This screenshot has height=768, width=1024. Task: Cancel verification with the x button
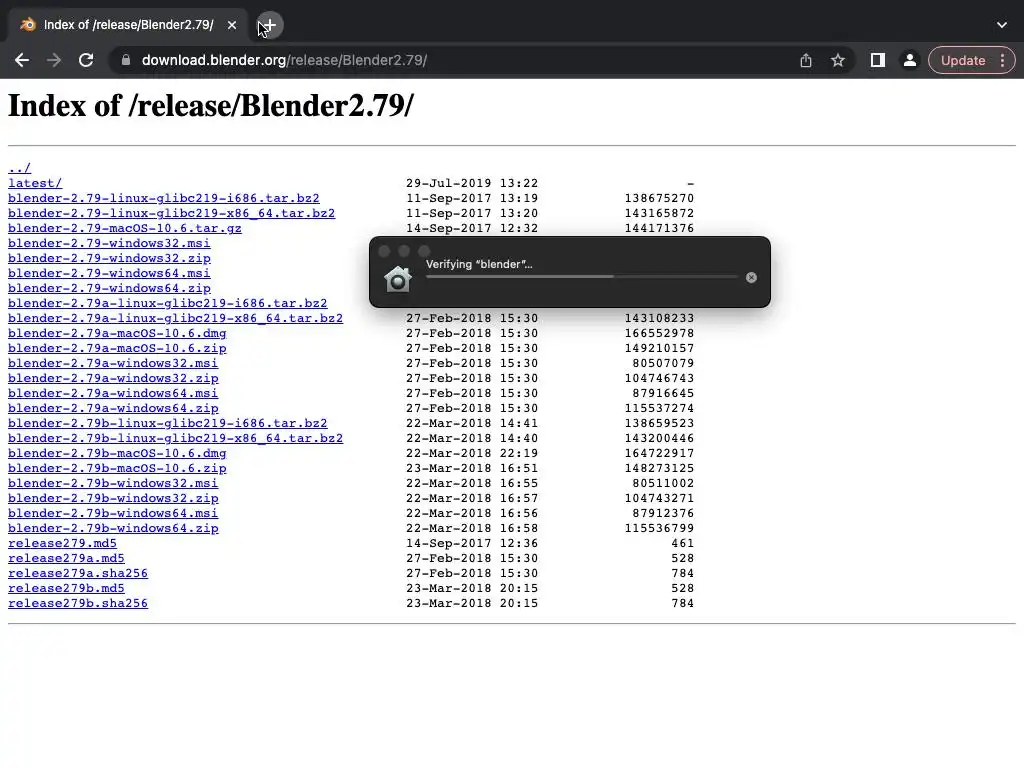[751, 278]
